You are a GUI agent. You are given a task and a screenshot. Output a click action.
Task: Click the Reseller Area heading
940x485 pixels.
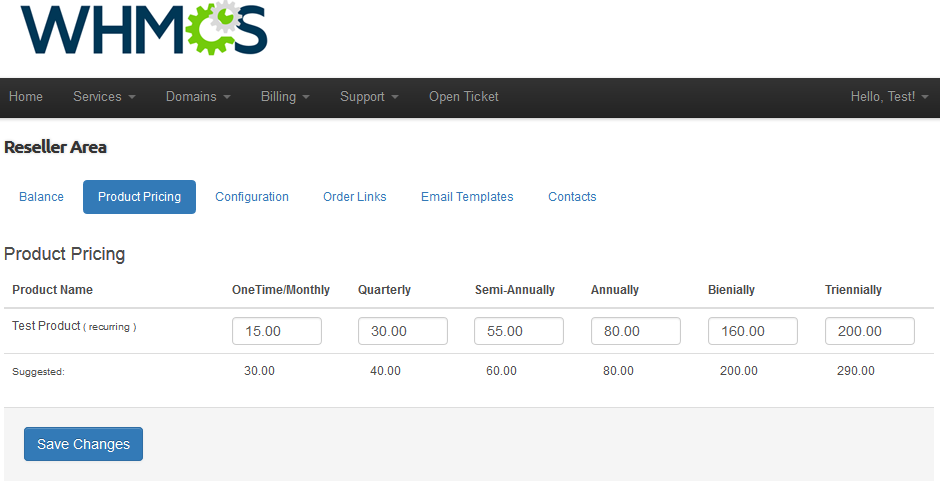click(x=56, y=147)
